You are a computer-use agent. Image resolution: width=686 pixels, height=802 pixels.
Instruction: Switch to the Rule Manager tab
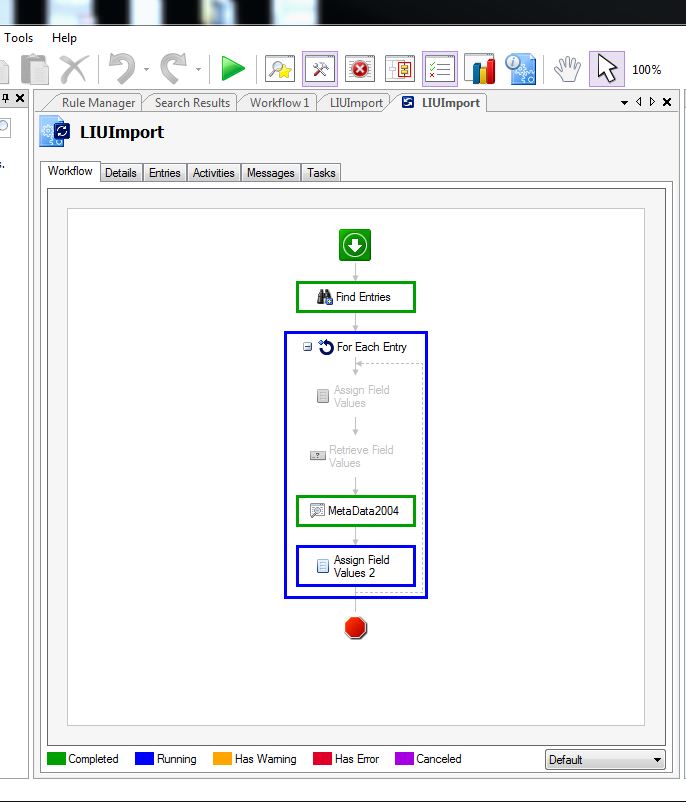(97, 103)
